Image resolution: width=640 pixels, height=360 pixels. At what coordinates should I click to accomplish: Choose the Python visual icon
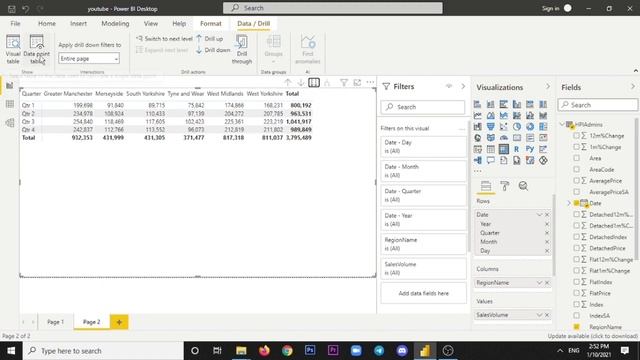click(x=530, y=149)
